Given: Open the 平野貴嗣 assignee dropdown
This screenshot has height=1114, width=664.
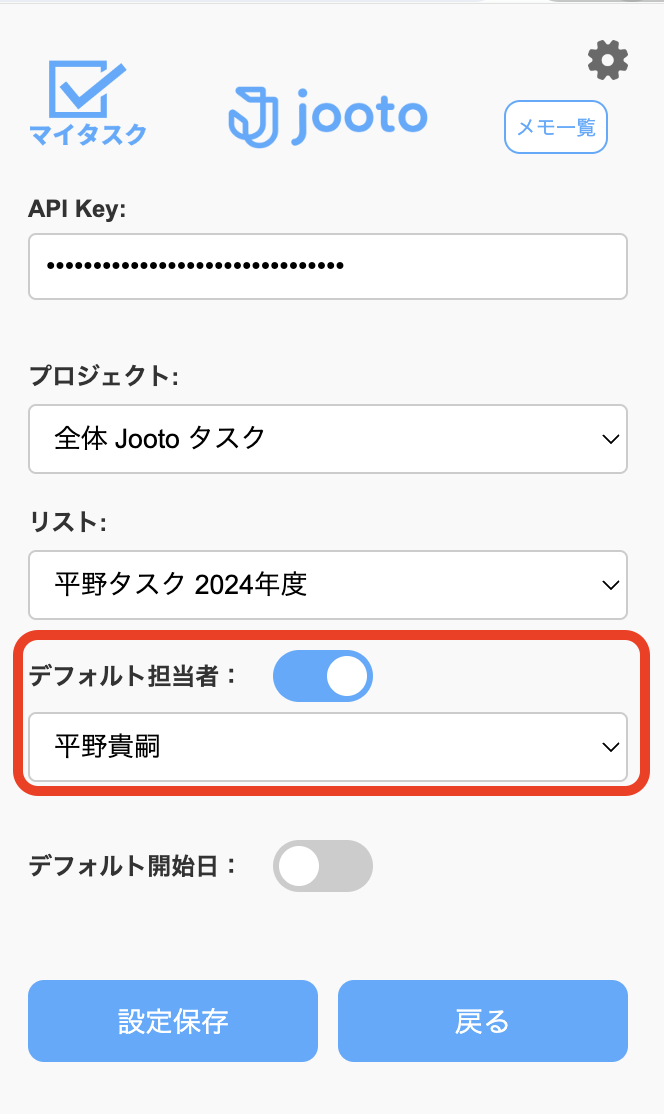Looking at the screenshot, I should point(327,748).
